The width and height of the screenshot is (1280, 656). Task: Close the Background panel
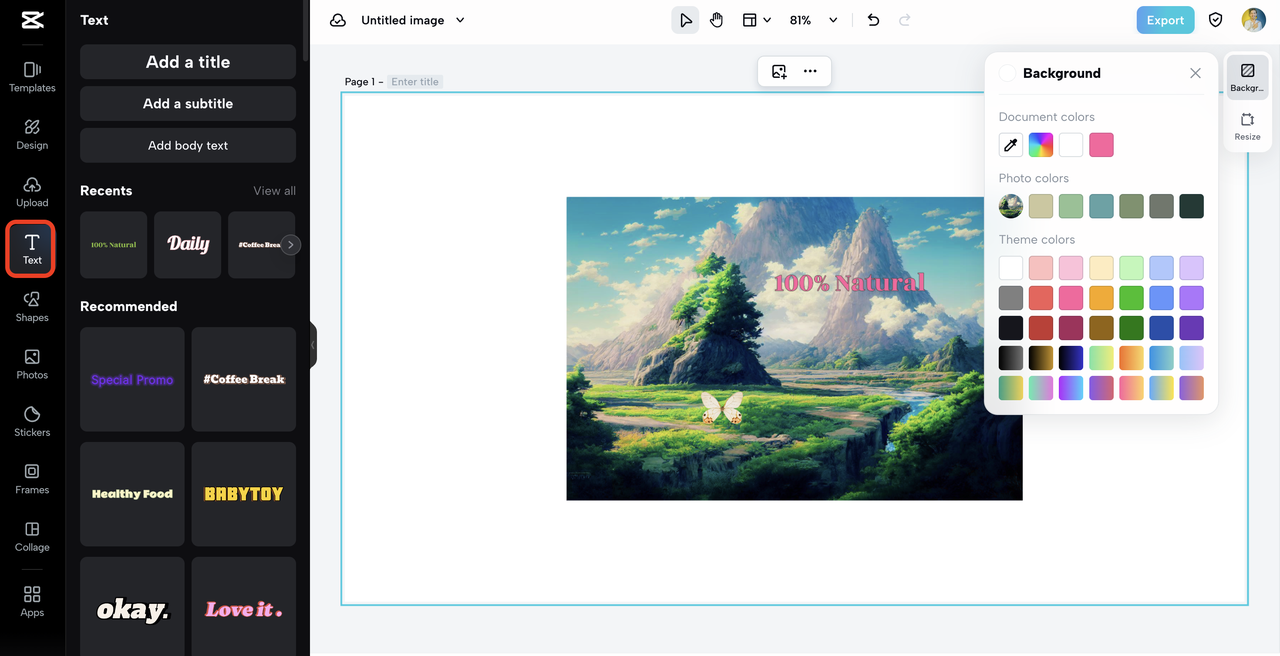(x=1195, y=73)
